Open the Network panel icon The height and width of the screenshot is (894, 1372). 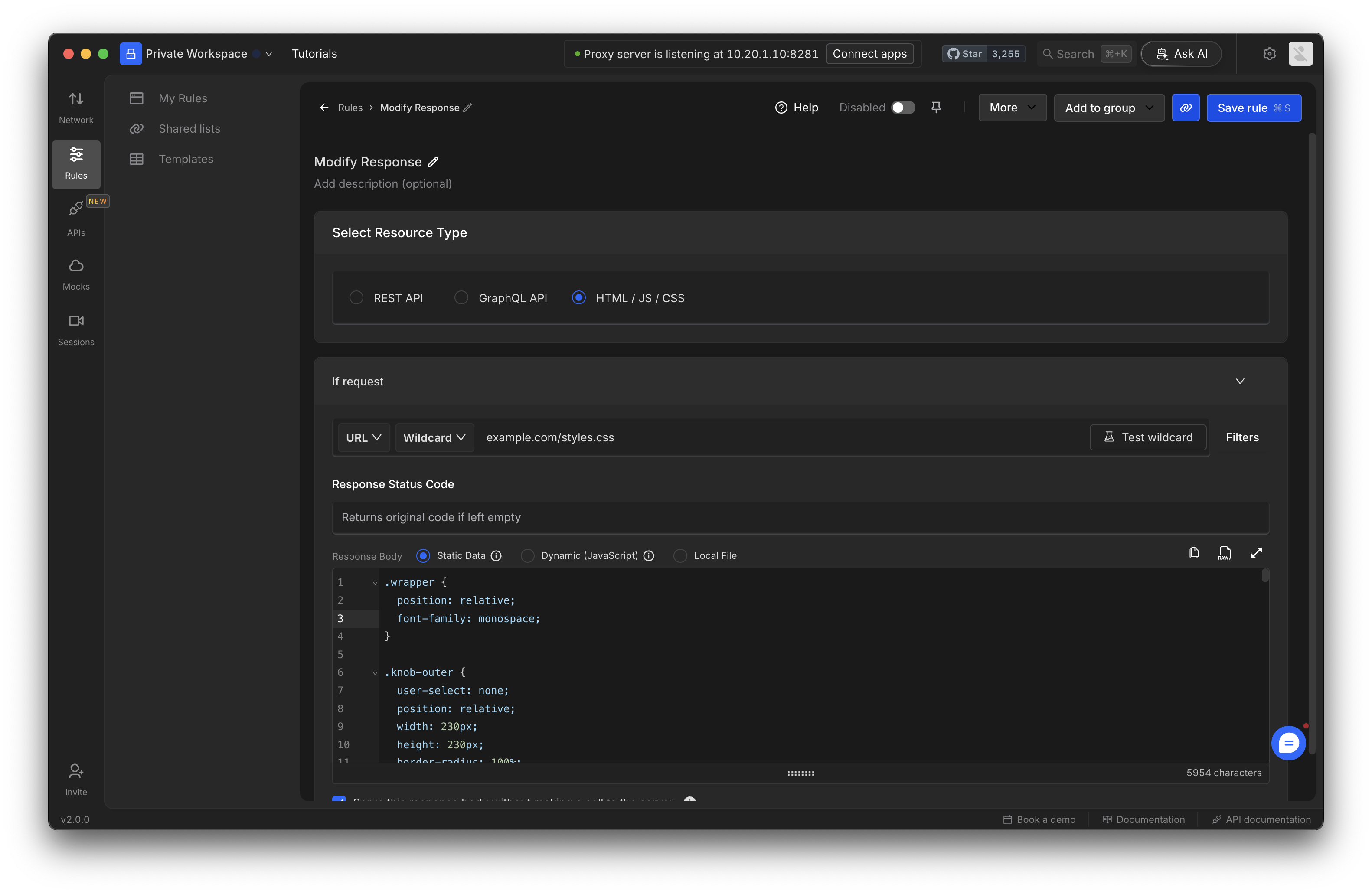(x=76, y=99)
